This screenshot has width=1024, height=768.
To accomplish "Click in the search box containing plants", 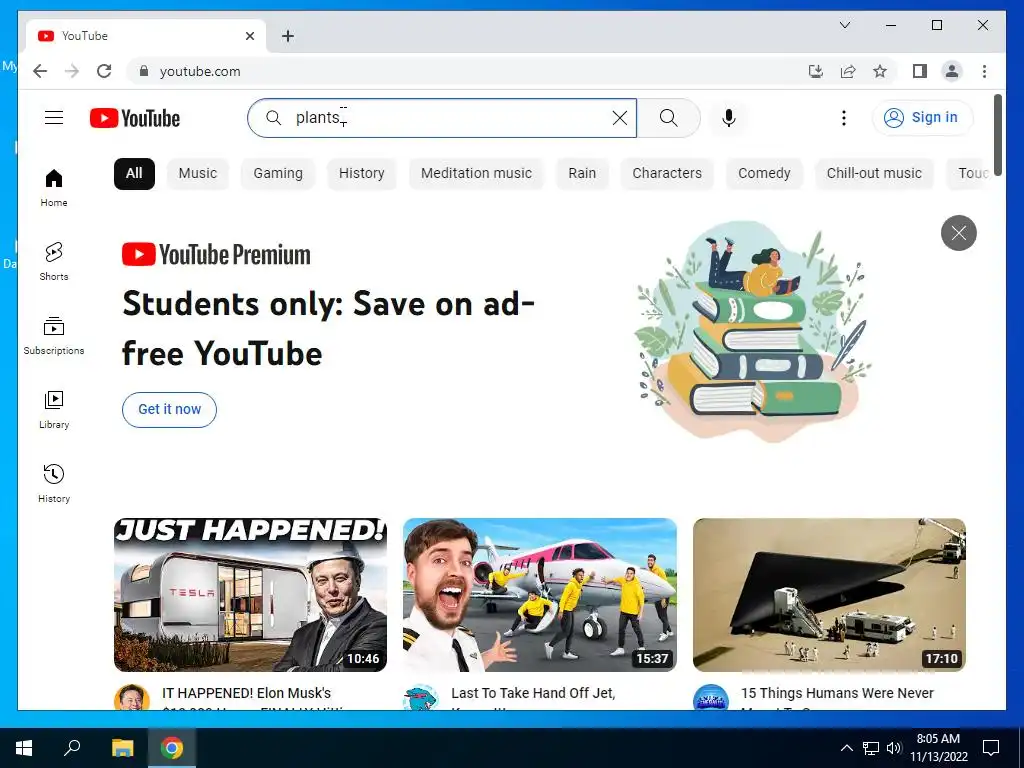I will point(441,118).
